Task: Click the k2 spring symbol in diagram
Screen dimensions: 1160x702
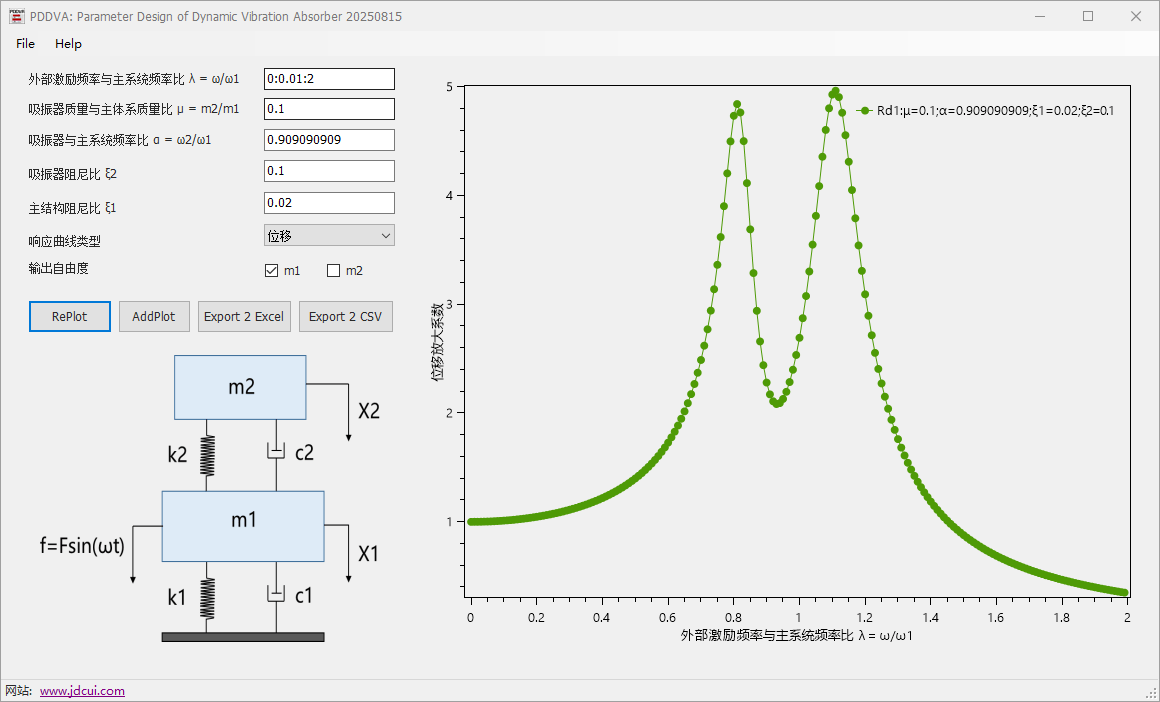Action: click(208, 455)
